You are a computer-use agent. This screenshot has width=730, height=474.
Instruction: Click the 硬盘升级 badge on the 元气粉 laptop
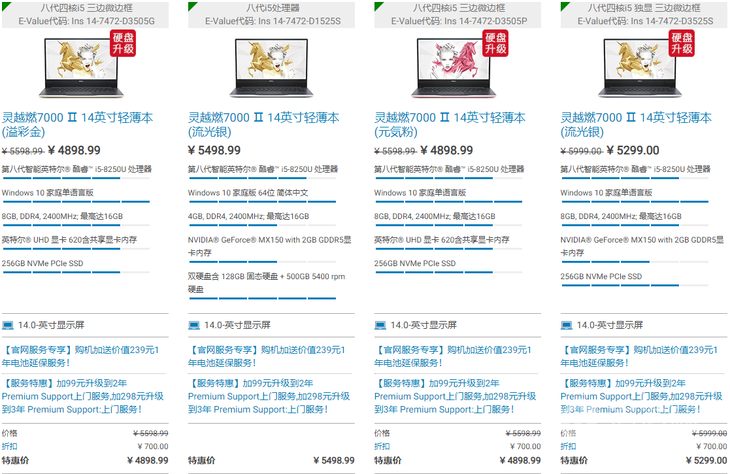click(495, 43)
